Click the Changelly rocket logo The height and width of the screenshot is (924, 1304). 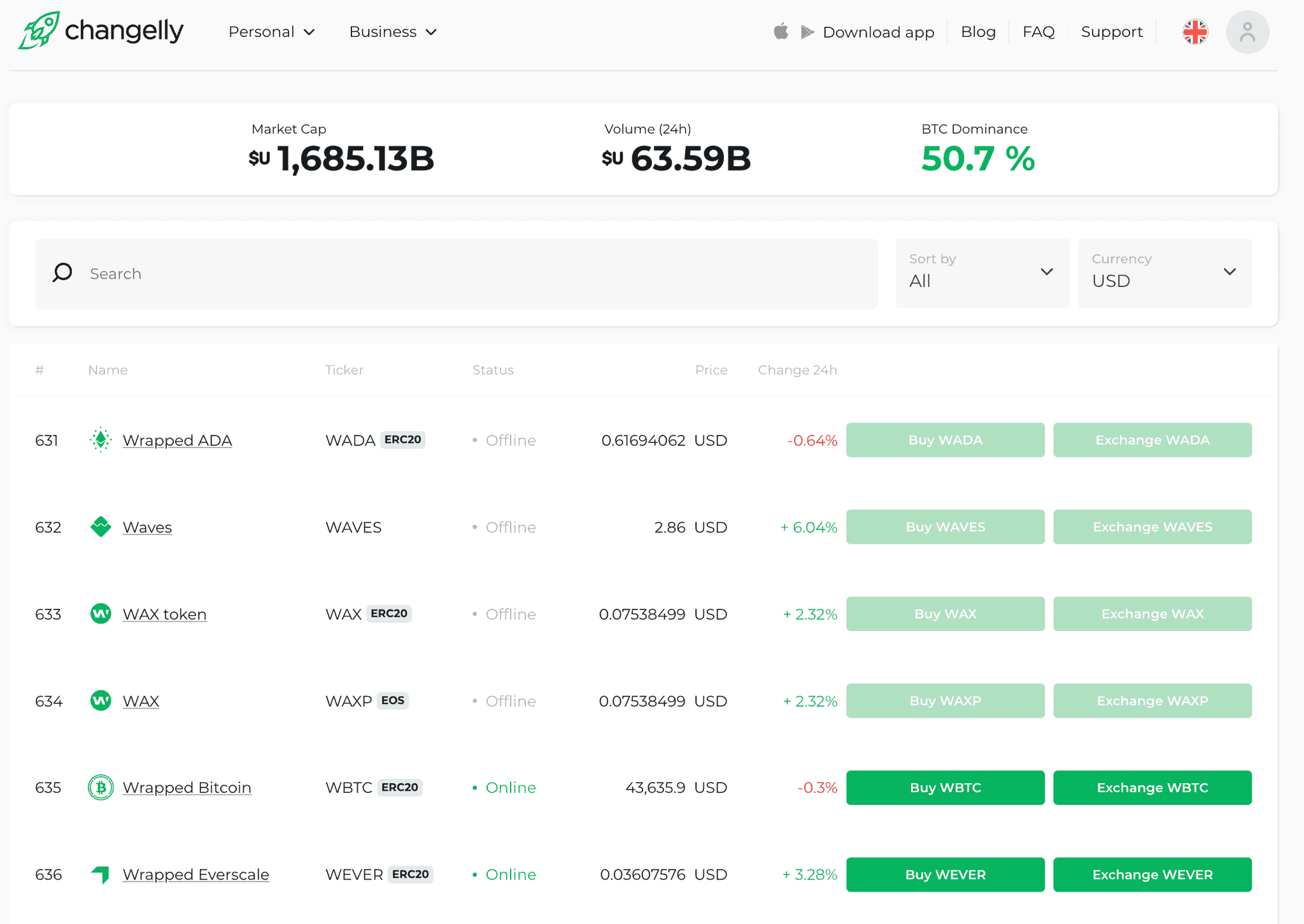click(x=38, y=30)
